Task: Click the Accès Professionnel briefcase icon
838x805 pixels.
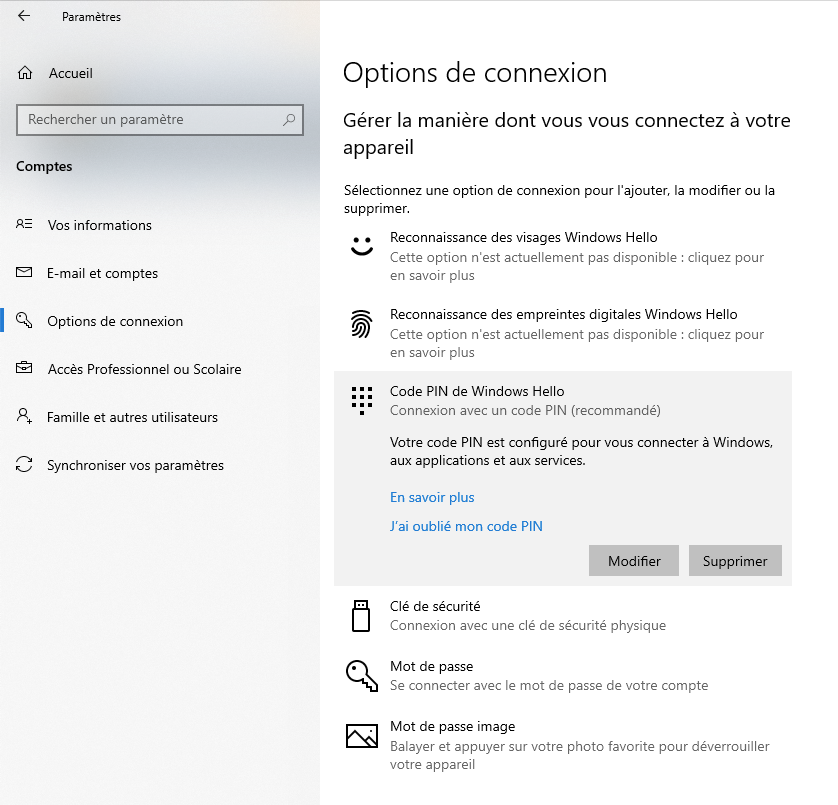Action: click(24, 368)
